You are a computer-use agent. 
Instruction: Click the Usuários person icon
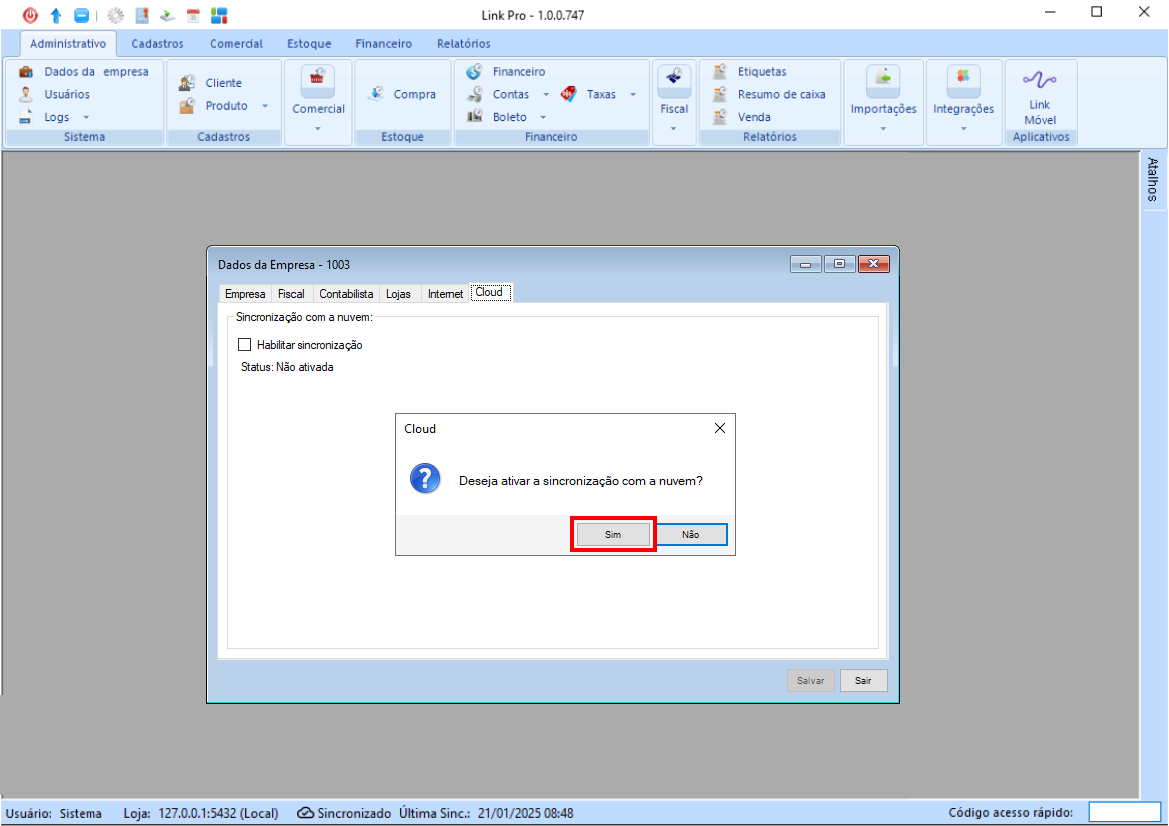26,94
